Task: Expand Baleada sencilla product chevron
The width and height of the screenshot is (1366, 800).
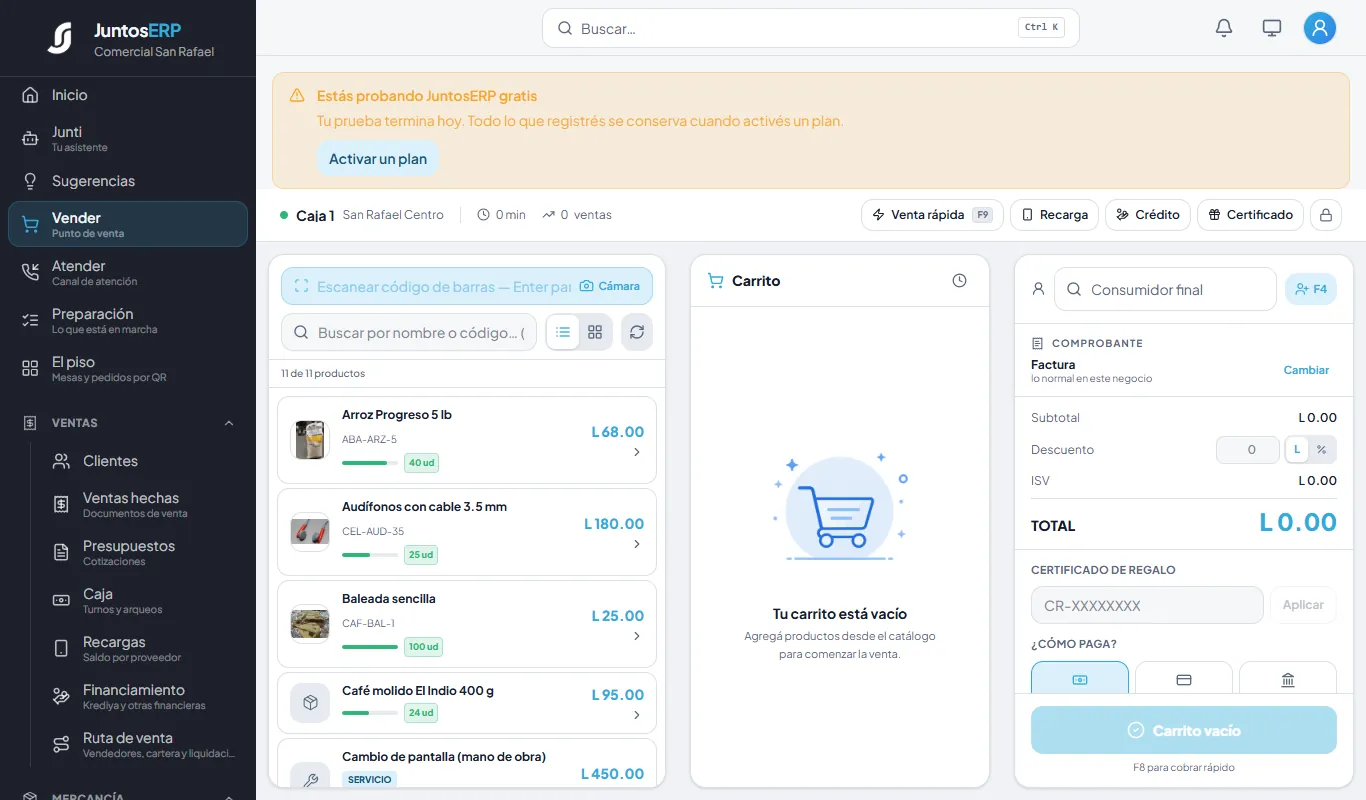Action: pos(637,636)
